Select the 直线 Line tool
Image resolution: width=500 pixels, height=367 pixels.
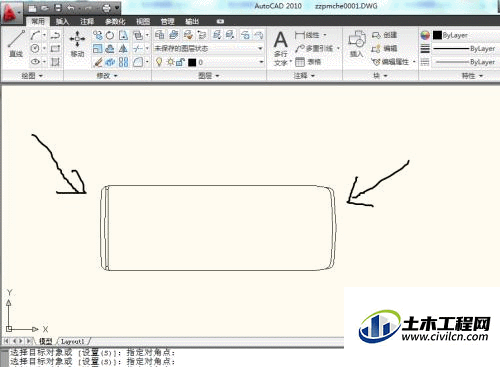click(x=16, y=43)
